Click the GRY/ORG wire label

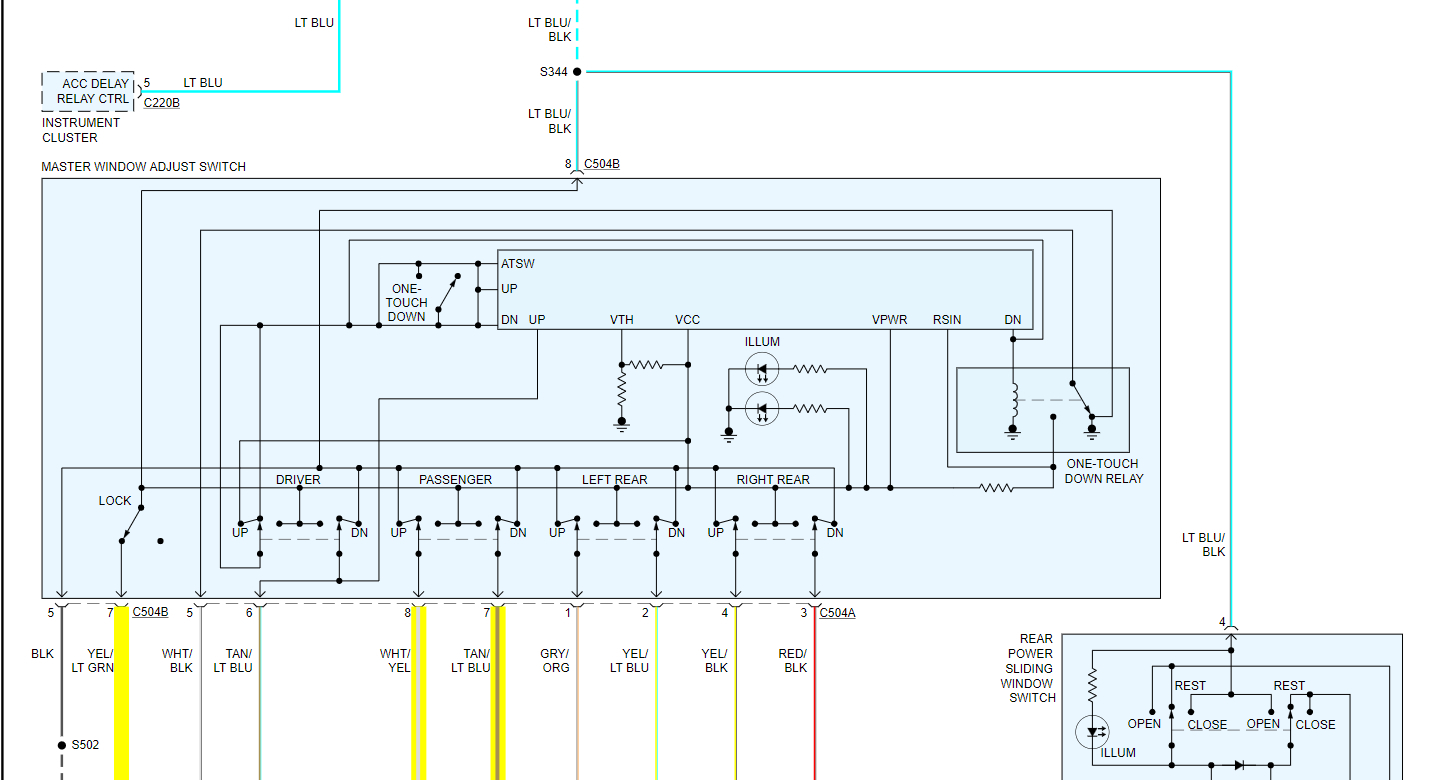pyautogui.click(x=554, y=661)
